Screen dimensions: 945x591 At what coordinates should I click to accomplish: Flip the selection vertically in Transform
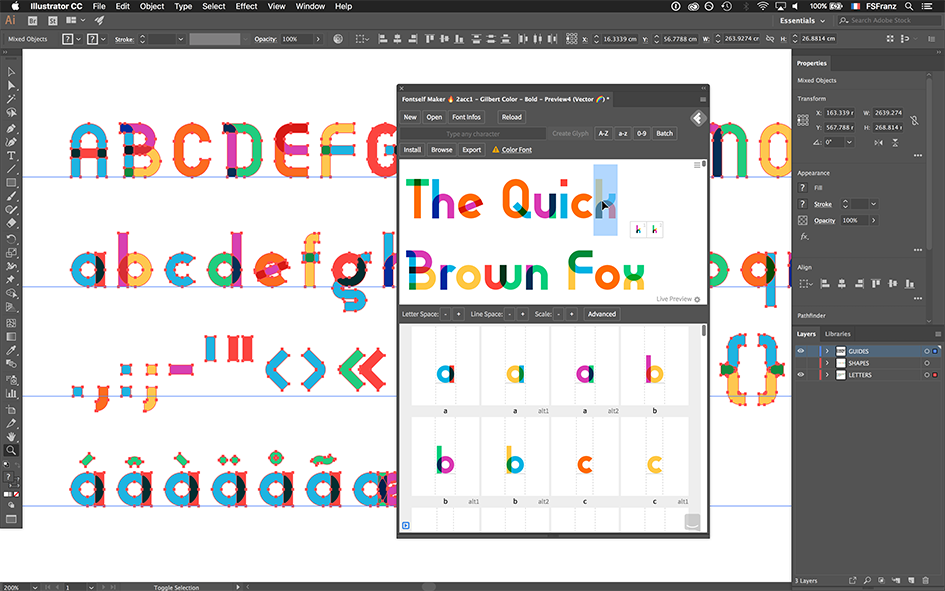(x=895, y=143)
